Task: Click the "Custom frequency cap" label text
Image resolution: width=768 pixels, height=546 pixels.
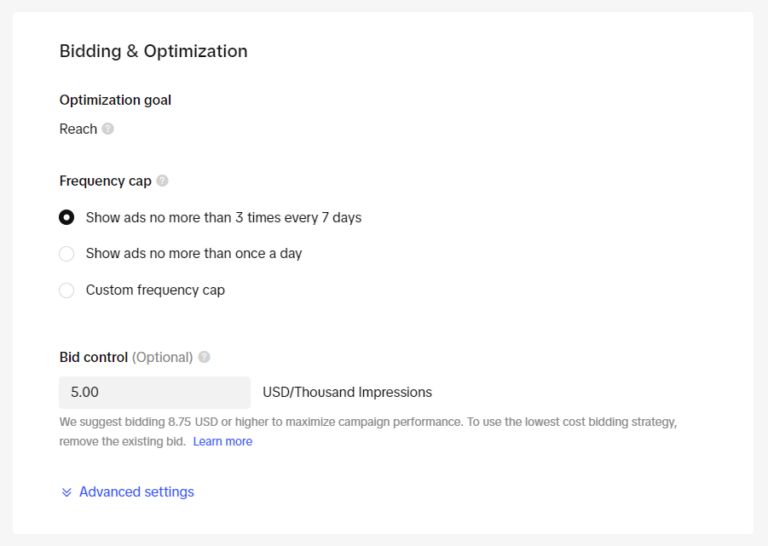Action: (x=155, y=290)
